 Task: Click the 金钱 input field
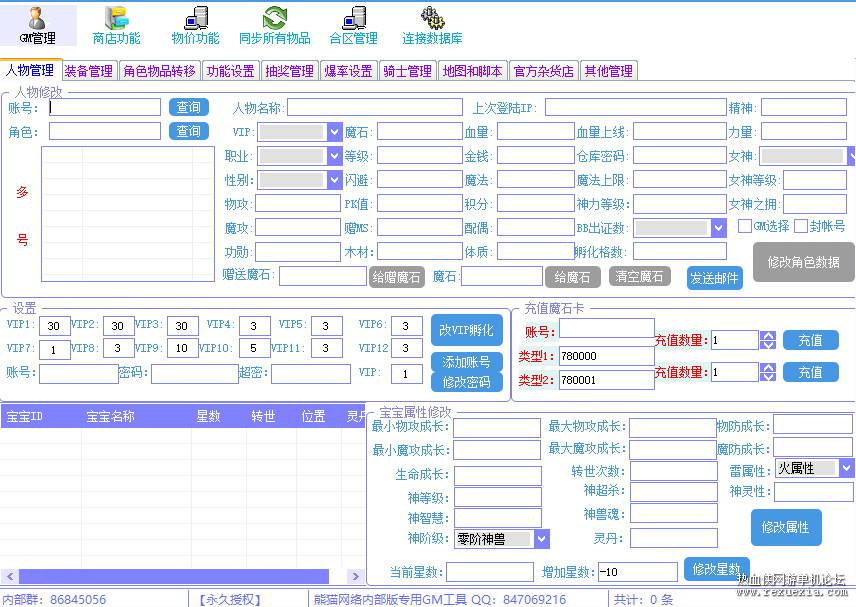(536, 156)
